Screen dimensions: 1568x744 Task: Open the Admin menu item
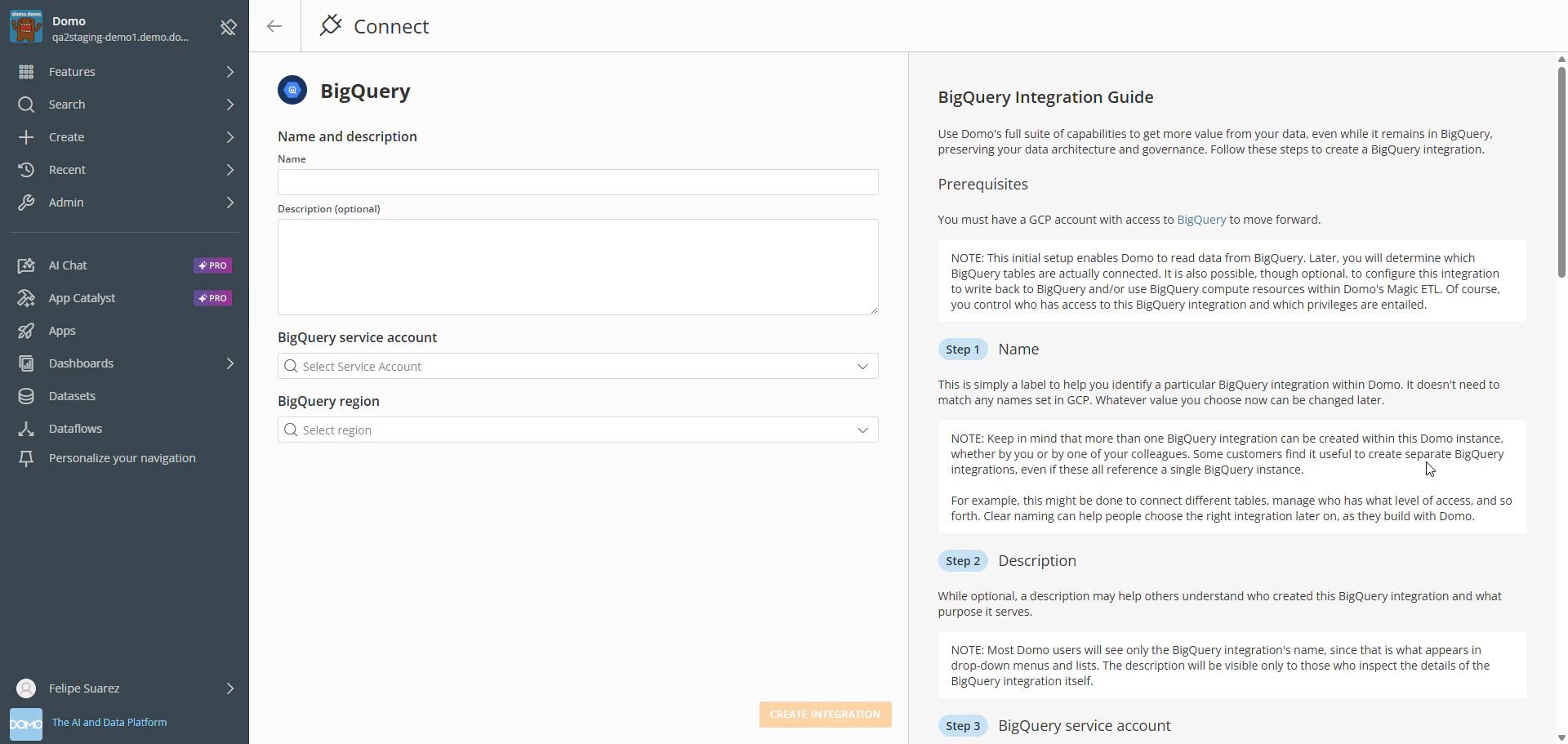pos(124,203)
